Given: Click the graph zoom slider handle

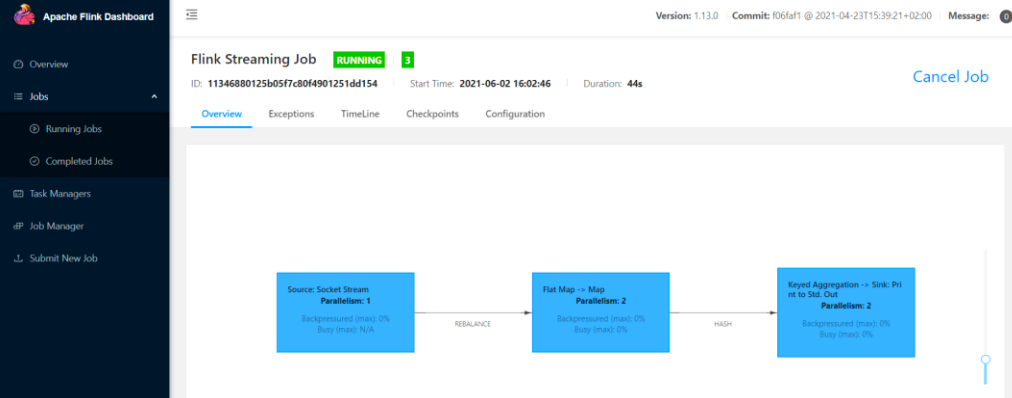Looking at the screenshot, I should click(986, 360).
